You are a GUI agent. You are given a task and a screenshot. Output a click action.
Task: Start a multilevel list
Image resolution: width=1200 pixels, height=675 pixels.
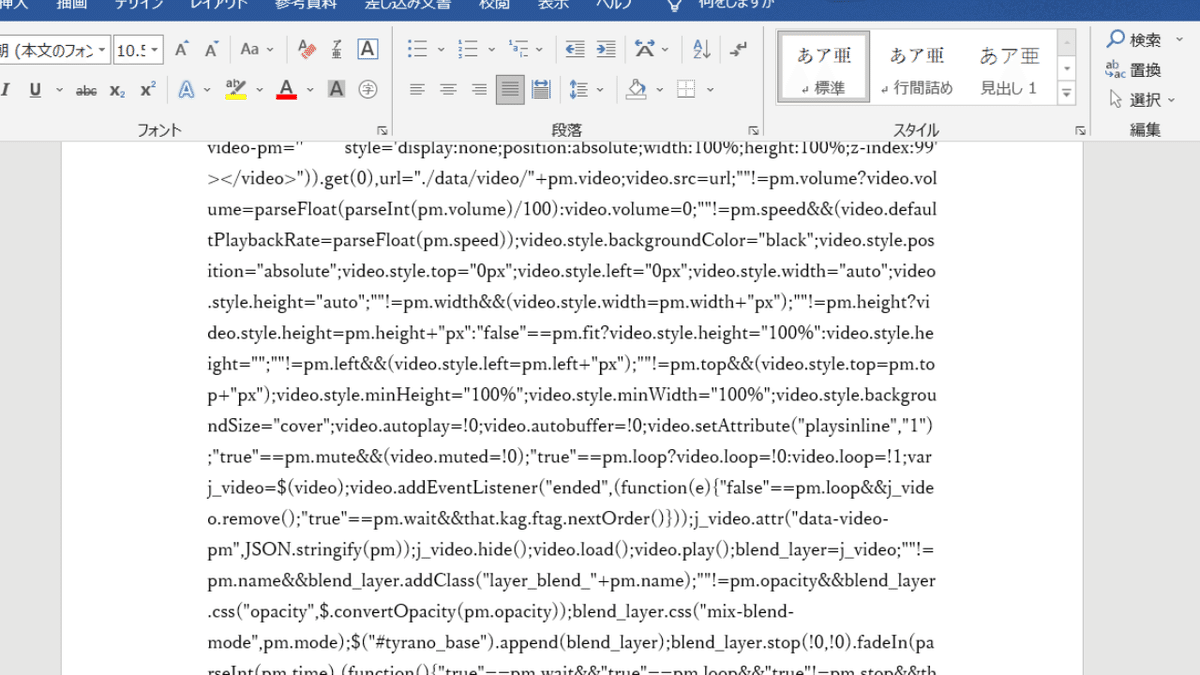(517, 49)
